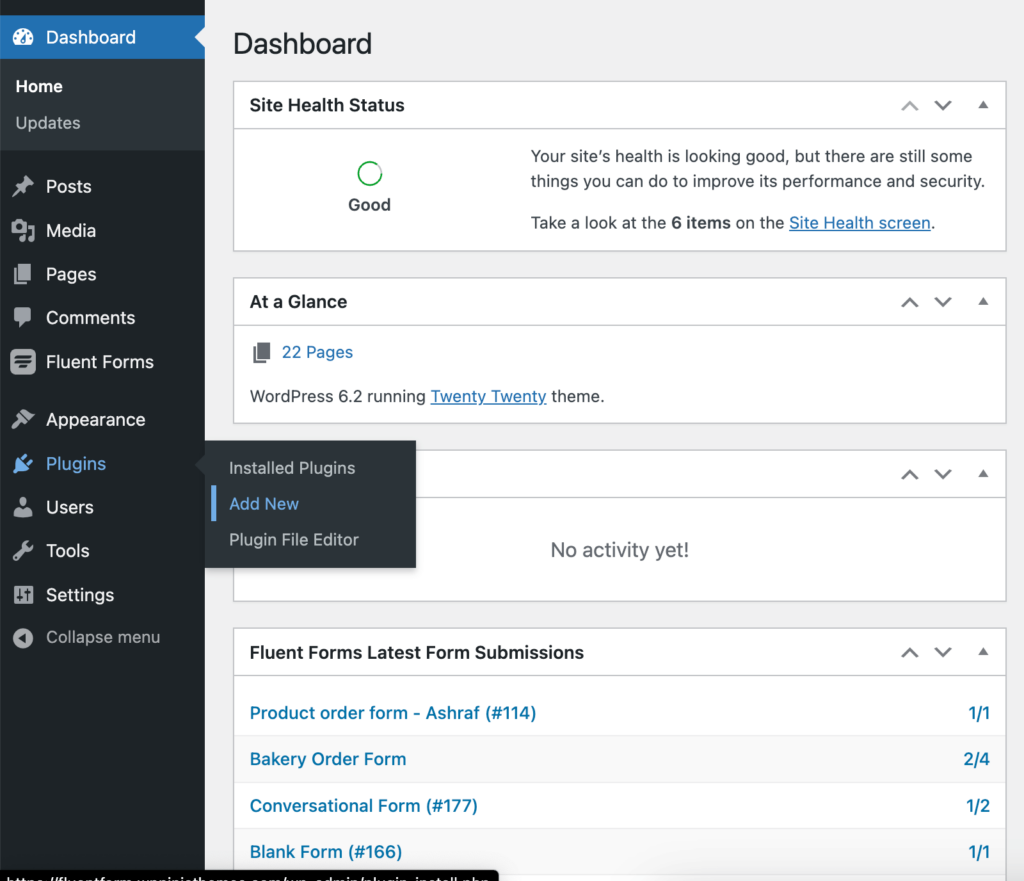Screen dimensions: 1024x881
Task: Select the Posts pushpin icon
Action: pos(24,186)
